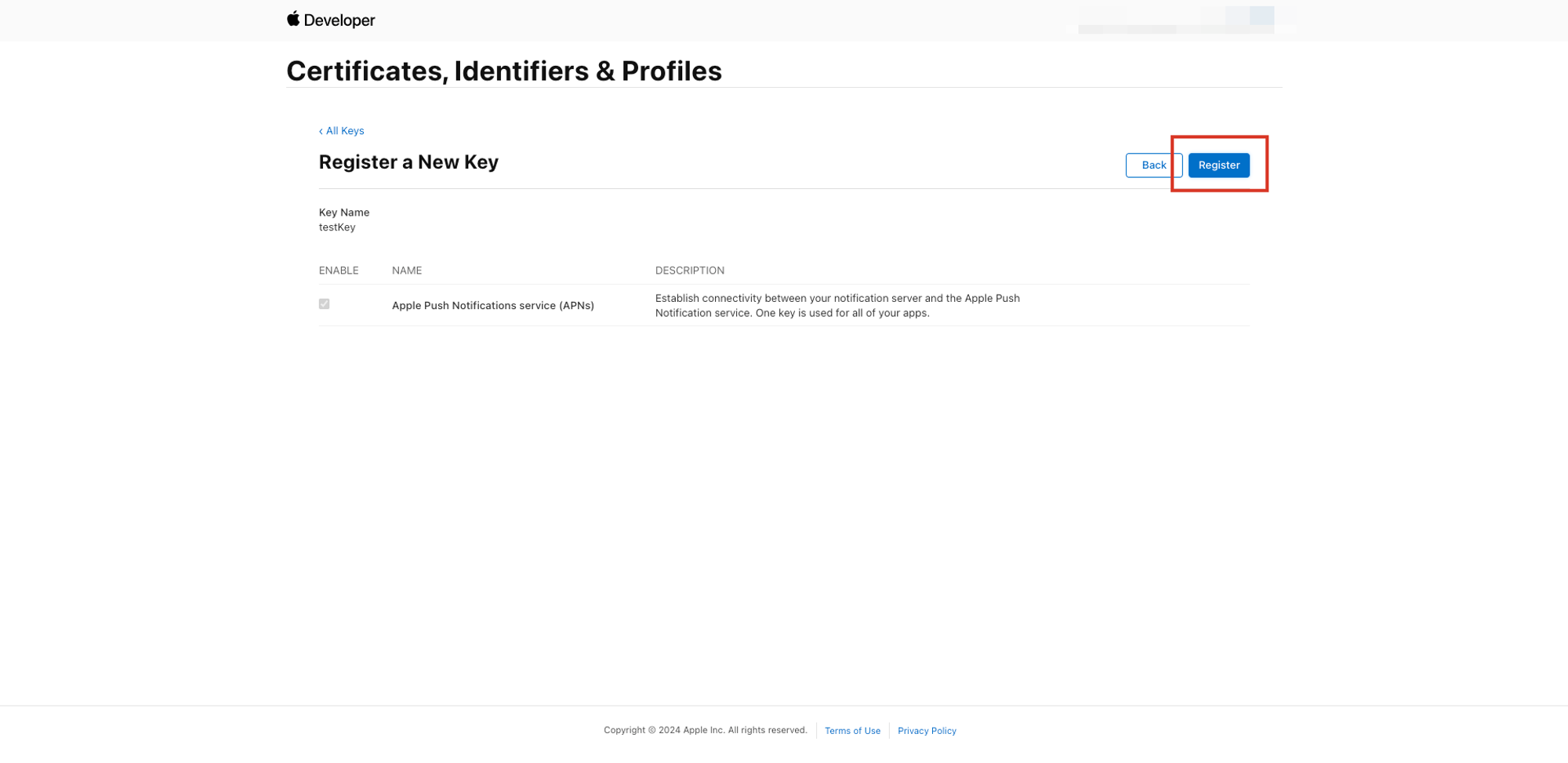
Task: Click the DESCRIPTION column header
Action: (x=690, y=271)
